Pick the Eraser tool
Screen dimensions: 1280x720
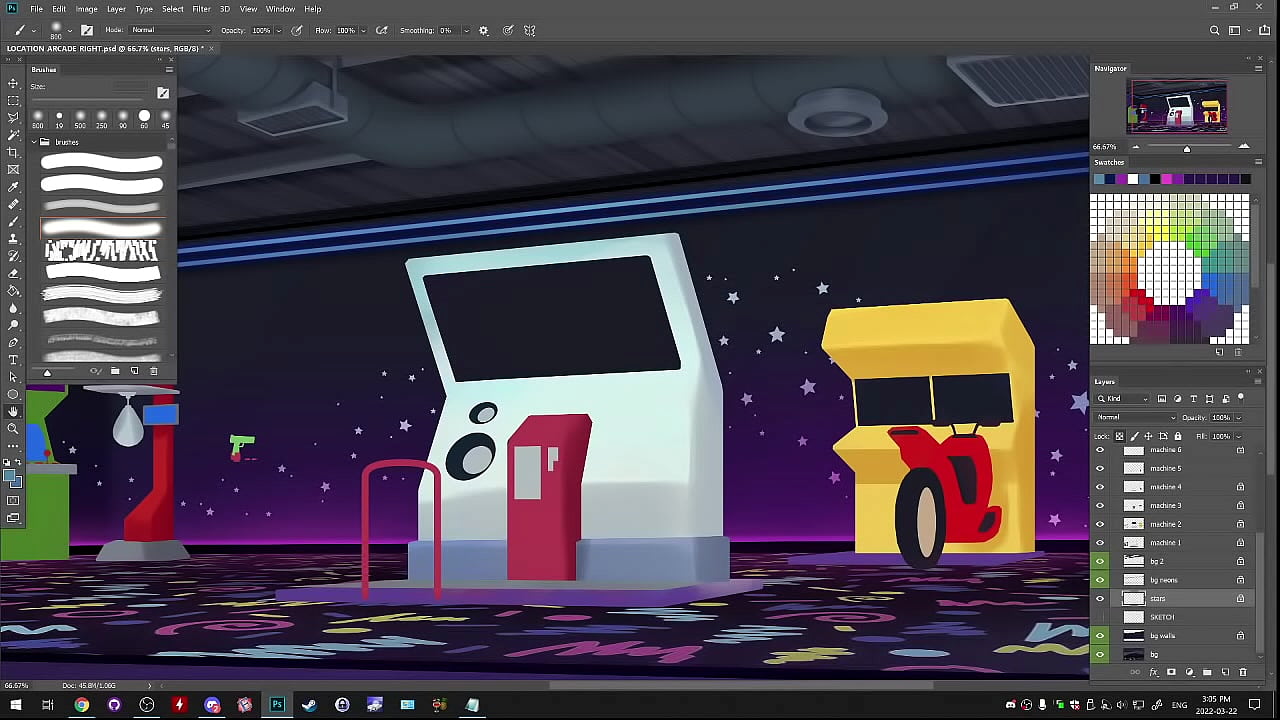pos(13,273)
